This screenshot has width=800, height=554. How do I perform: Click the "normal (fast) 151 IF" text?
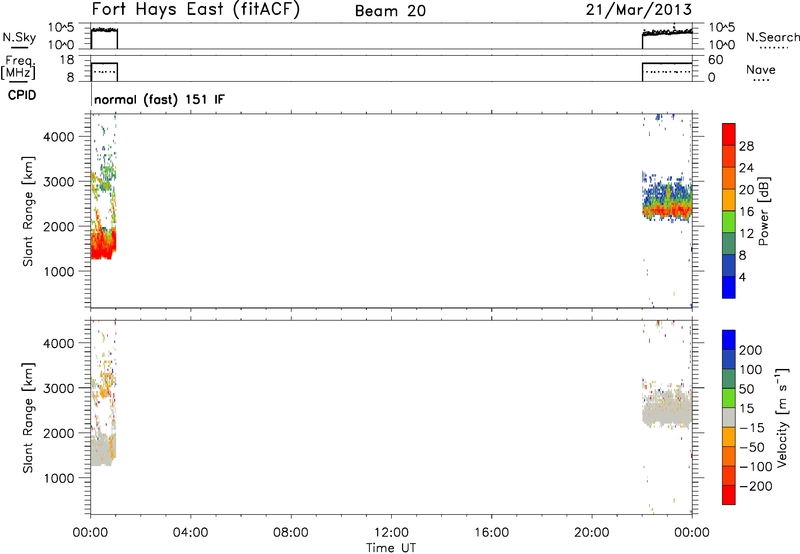[x=159, y=99]
